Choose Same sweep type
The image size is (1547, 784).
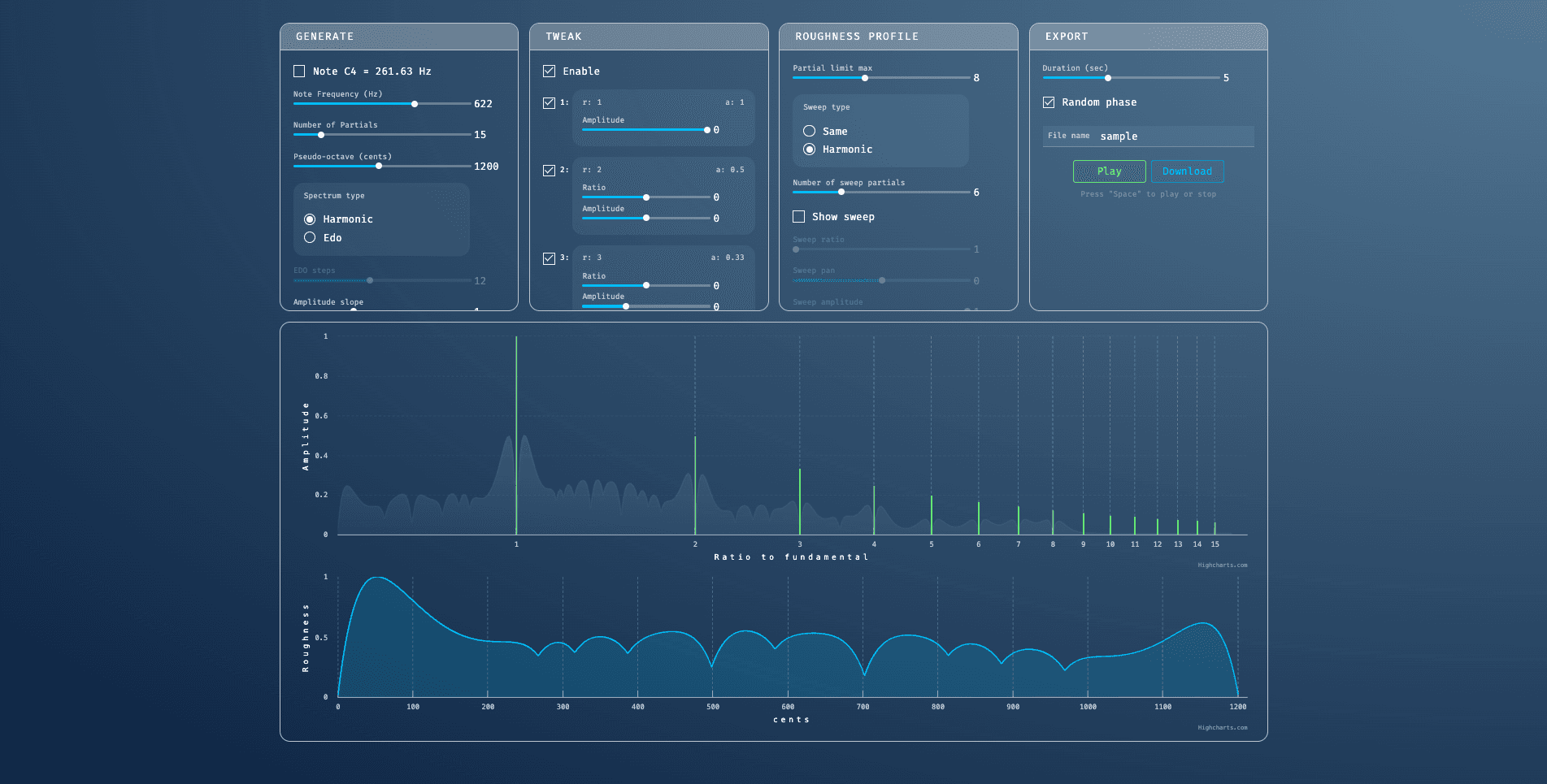click(x=810, y=132)
